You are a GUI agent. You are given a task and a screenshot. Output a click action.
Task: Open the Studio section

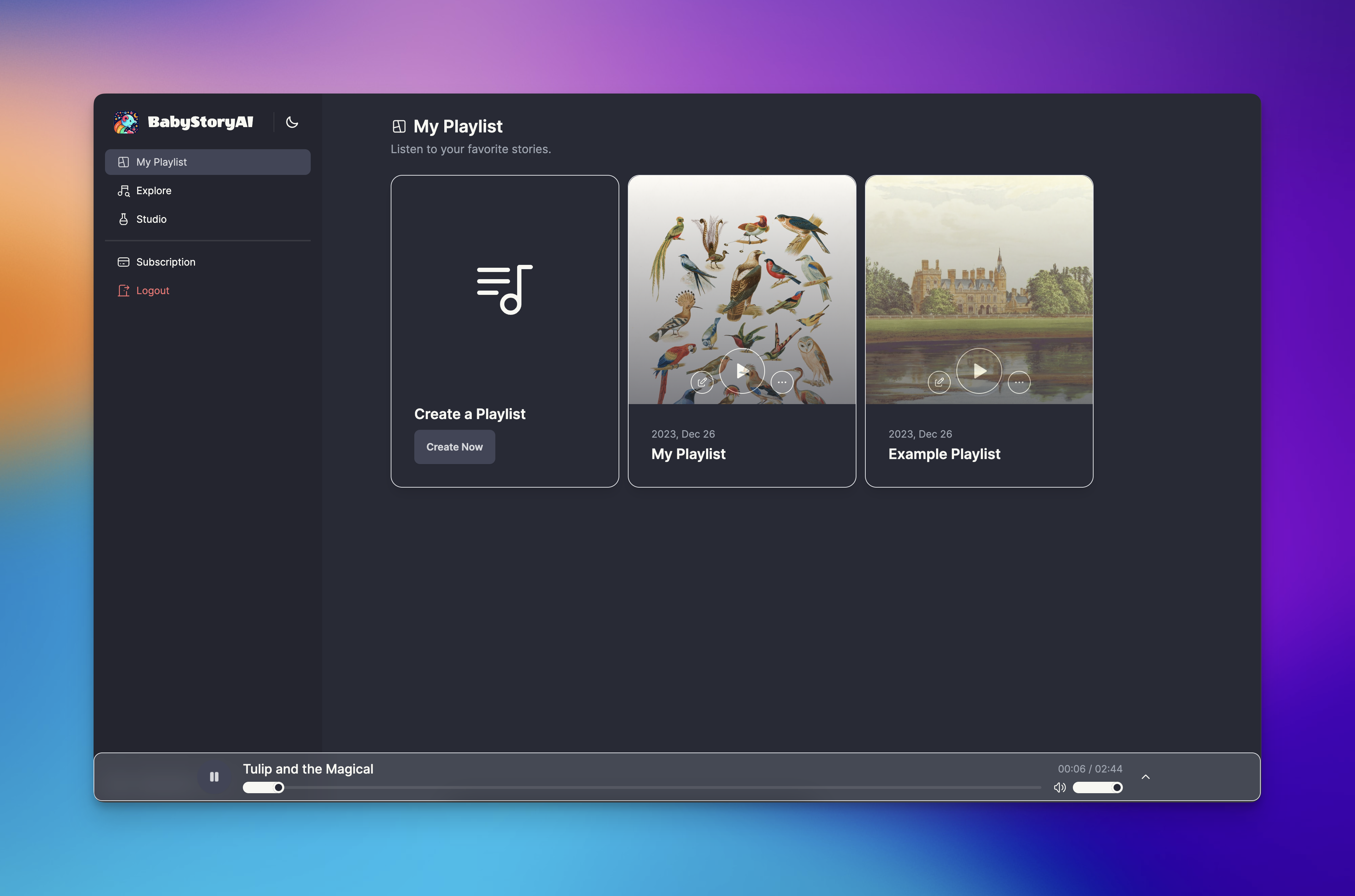[151, 220]
